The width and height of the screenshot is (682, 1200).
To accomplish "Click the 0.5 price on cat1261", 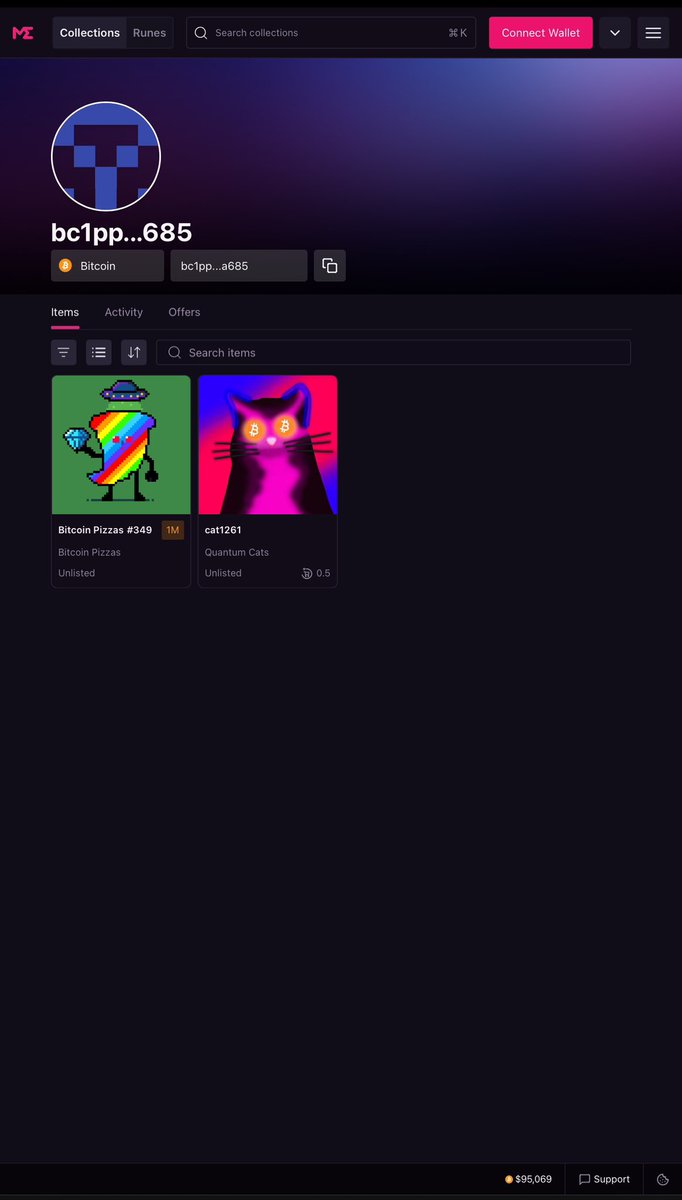I will [x=316, y=573].
